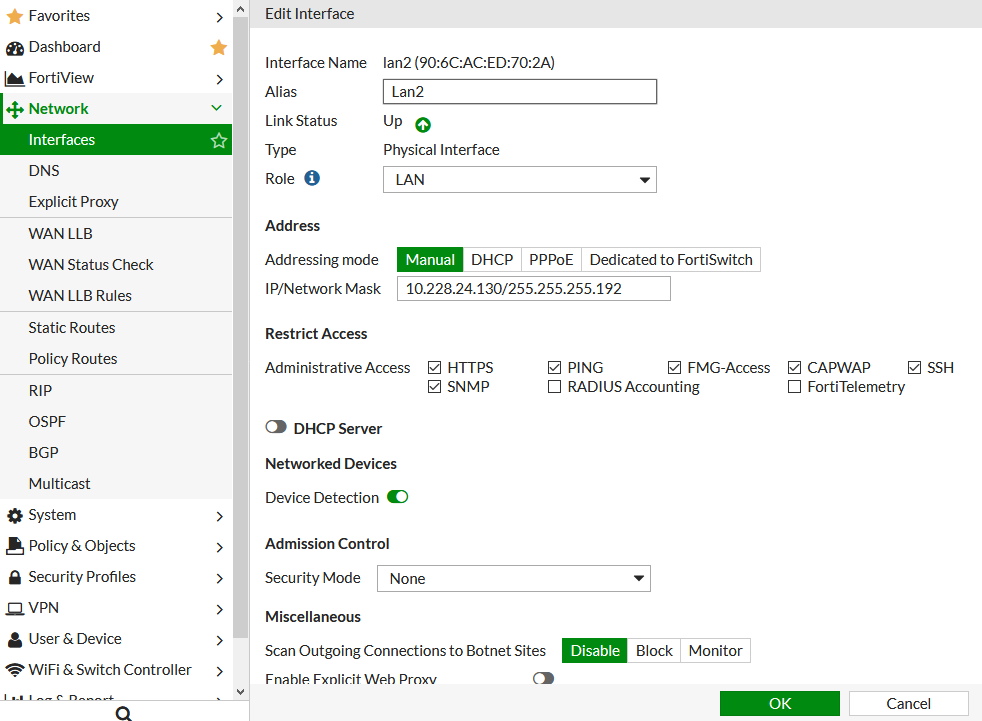Open the Security Mode dropdown
This screenshot has width=982, height=721.
point(514,578)
